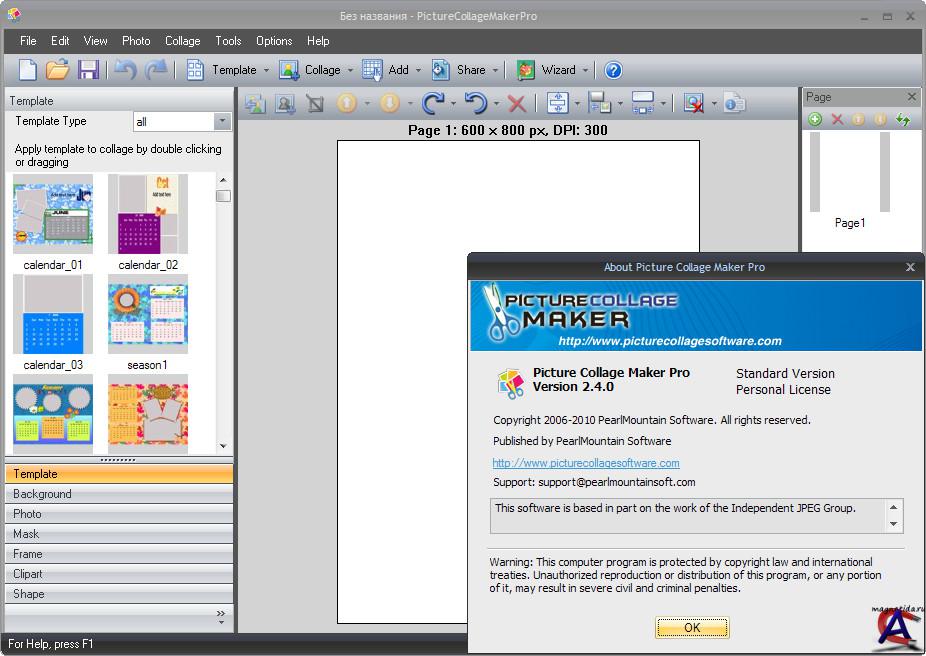
Task: Add a new page with green plus icon
Action: pos(815,120)
